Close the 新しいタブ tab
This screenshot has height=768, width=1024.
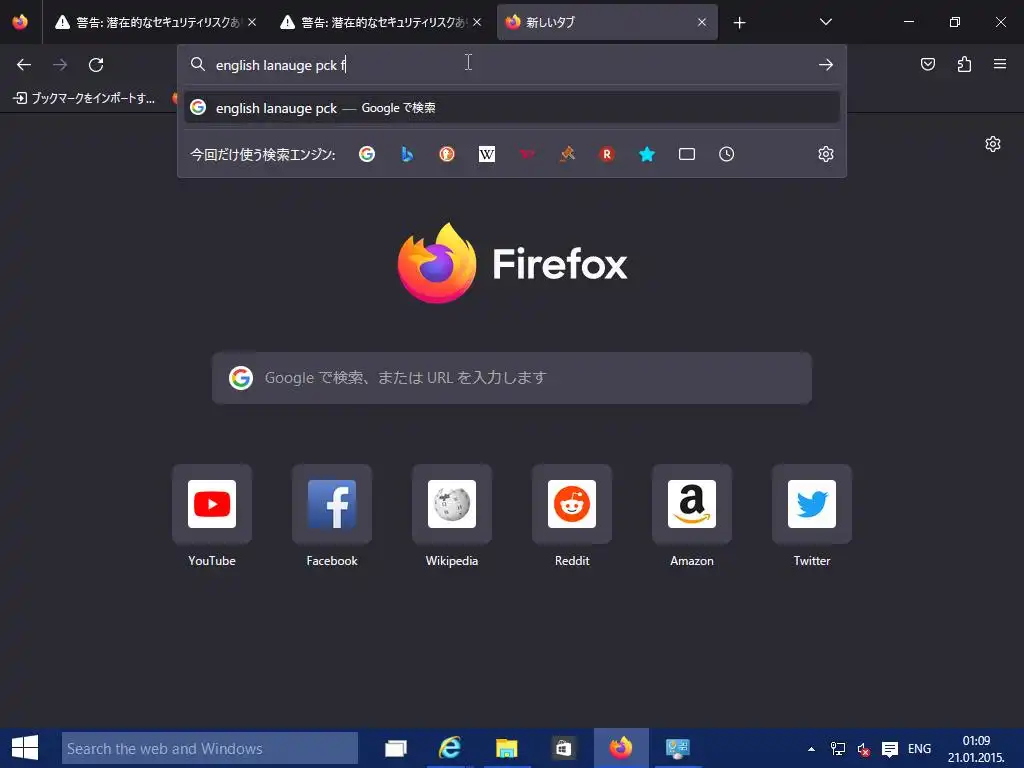click(701, 22)
